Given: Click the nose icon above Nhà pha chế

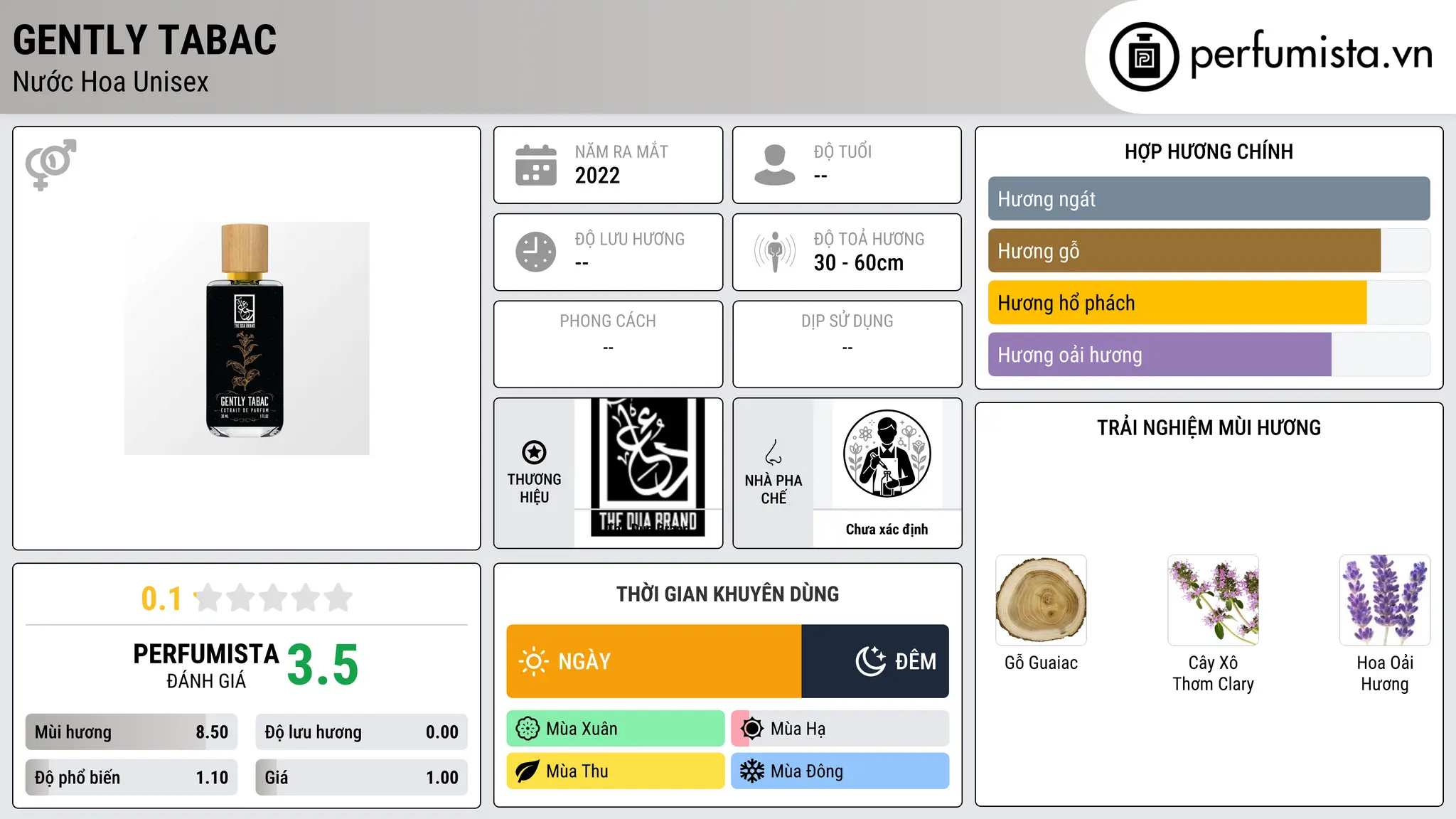Looking at the screenshot, I should 773,452.
